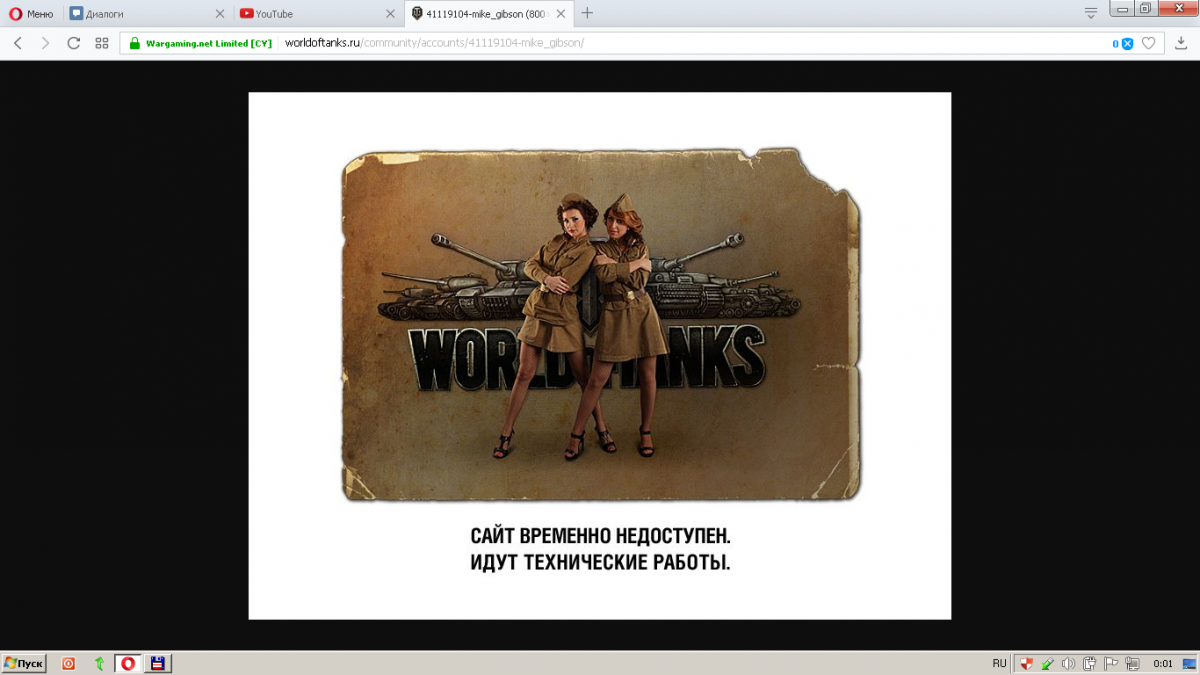This screenshot has width=1200, height=675.
Task: Click the World of Tanks maintenance image
Action: click(x=600, y=325)
